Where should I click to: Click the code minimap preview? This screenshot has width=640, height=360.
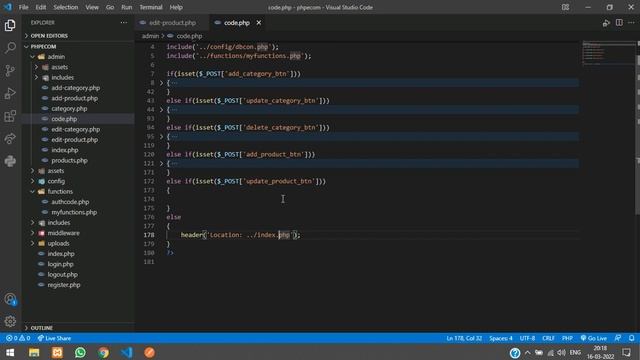click(609, 53)
